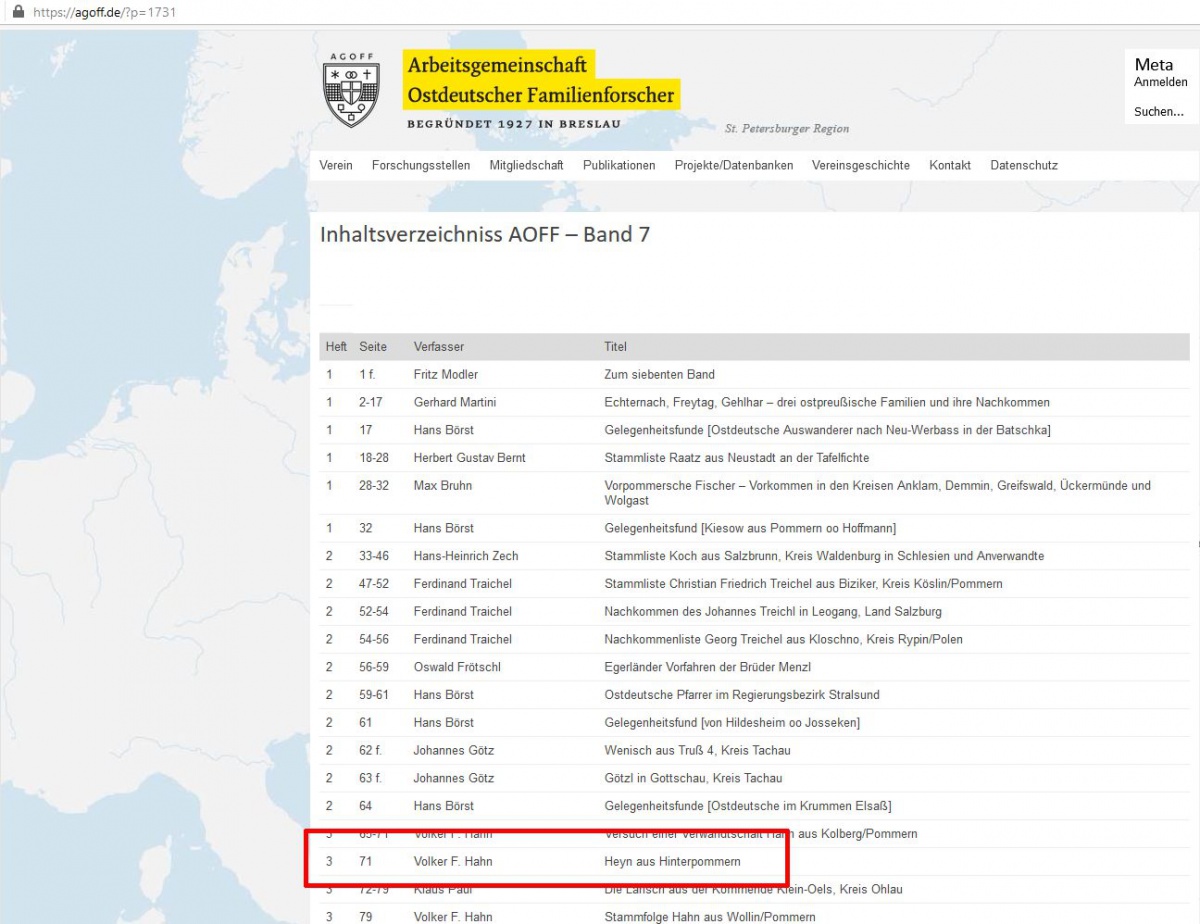Open the Verein menu
Screen dimensions: 1200x924
[336, 165]
